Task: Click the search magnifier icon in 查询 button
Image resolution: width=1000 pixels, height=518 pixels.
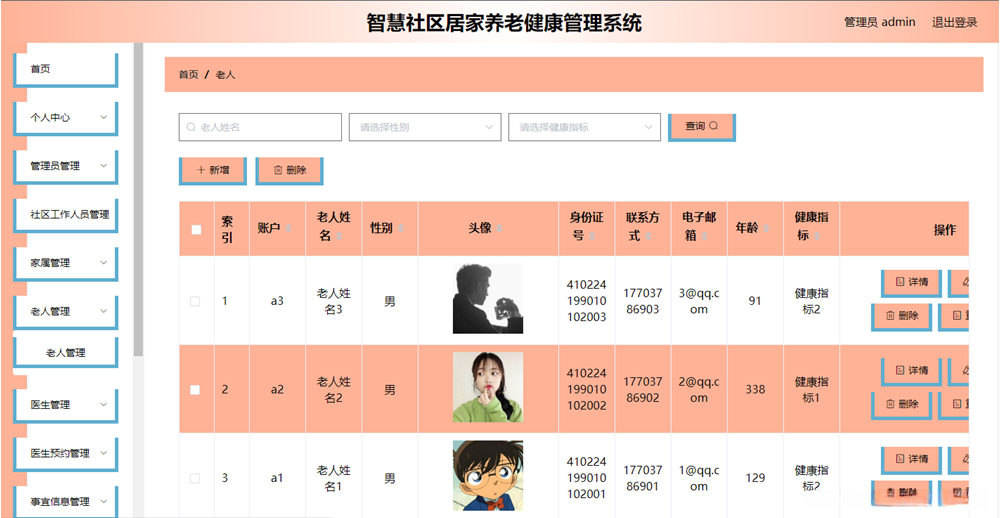Action: pyautogui.click(x=714, y=126)
